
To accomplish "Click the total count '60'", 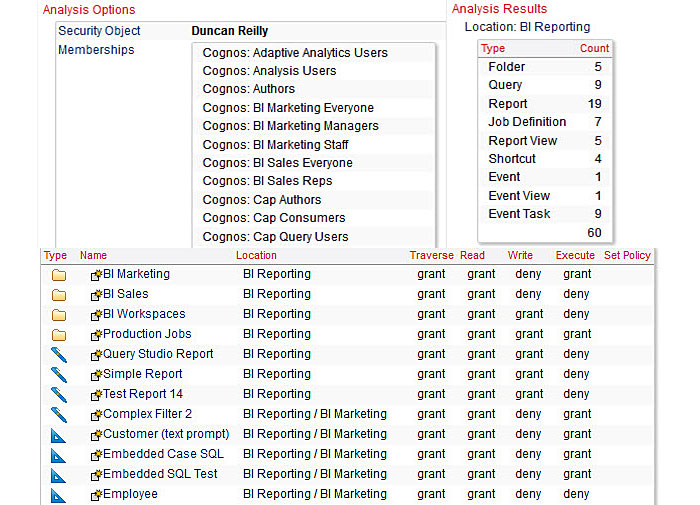I will (x=594, y=233).
